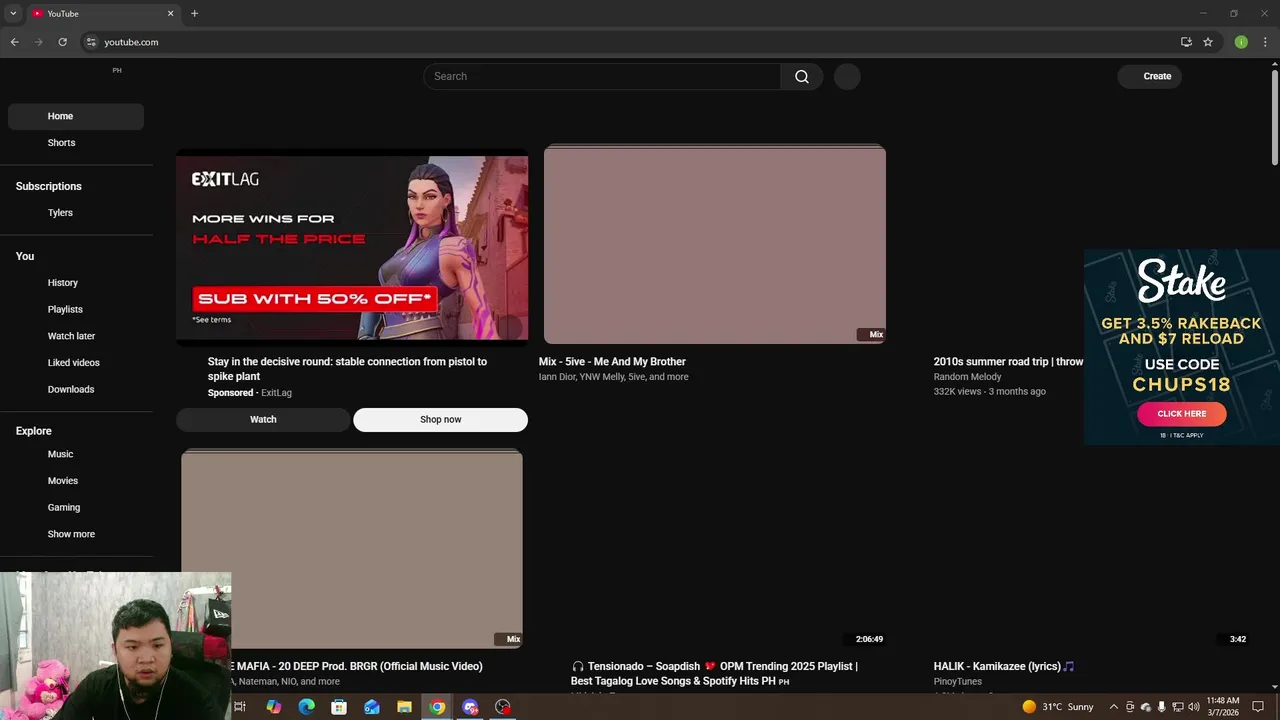This screenshot has height=720, width=1280.
Task: Open Liked videos
Action: pyautogui.click(x=76, y=363)
